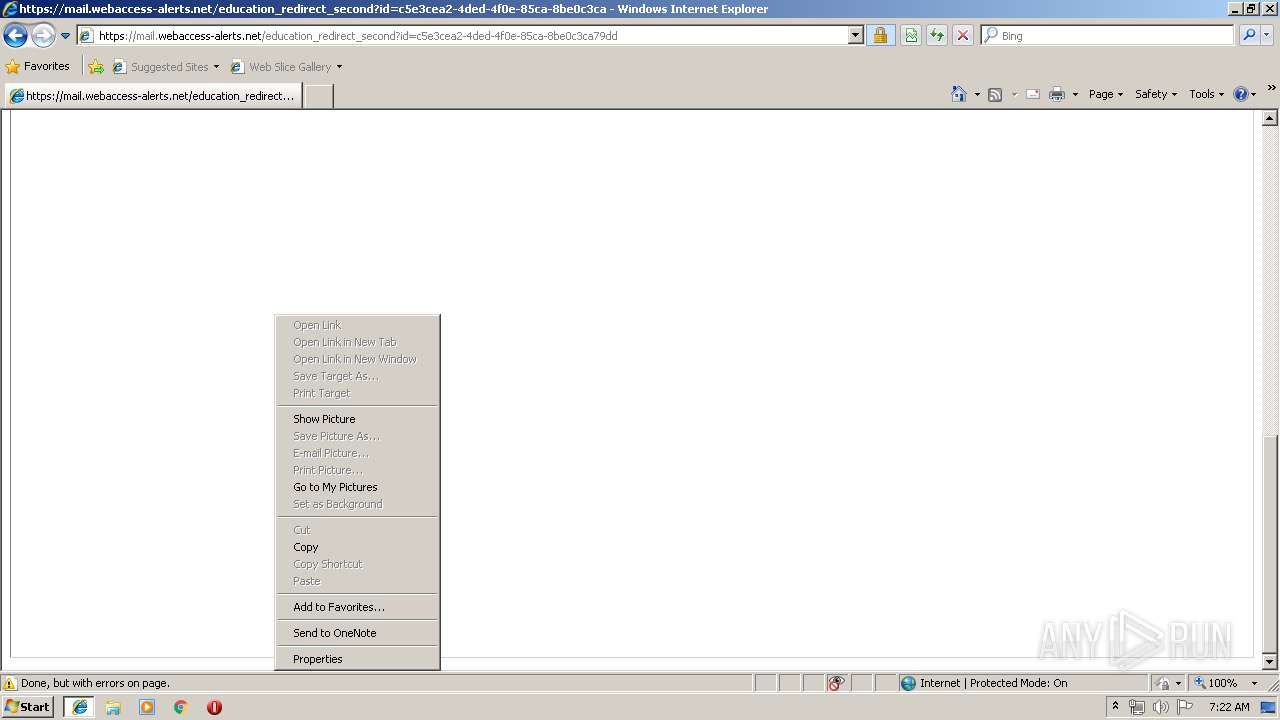Click the Forward navigation arrow
Image resolution: width=1280 pixels, height=720 pixels.
tap(43, 36)
